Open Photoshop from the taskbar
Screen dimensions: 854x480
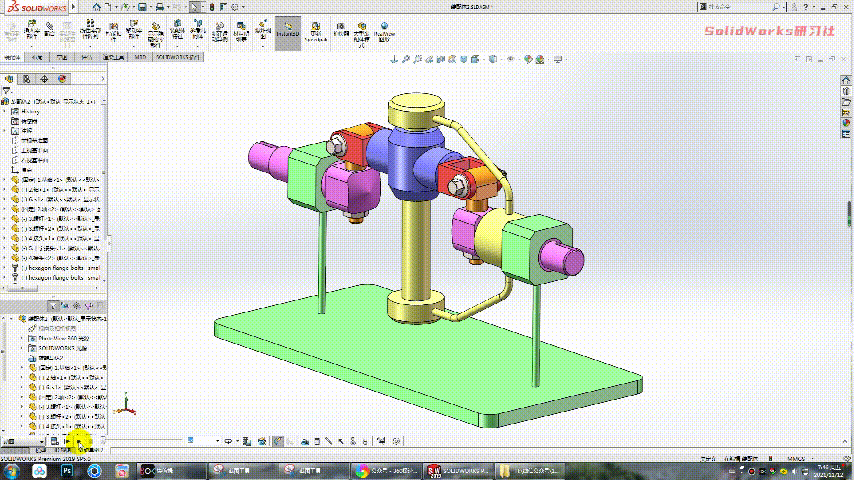click(x=68, y=471)
